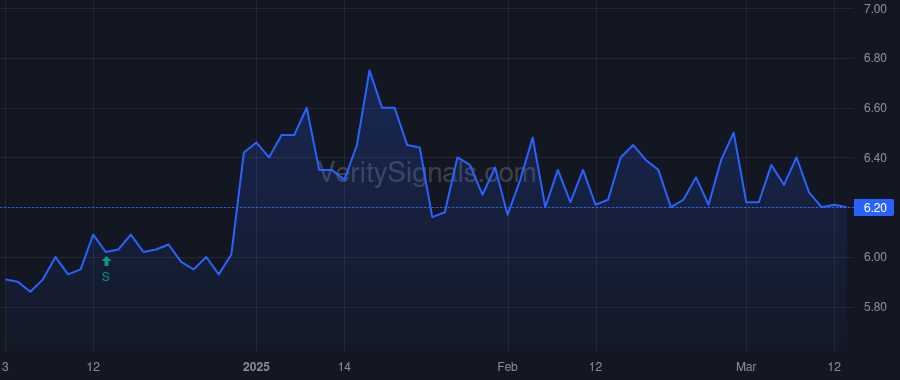Screen dimensions: 900x380
Task: Click the 14 date label after 2025
Action: 344,367
